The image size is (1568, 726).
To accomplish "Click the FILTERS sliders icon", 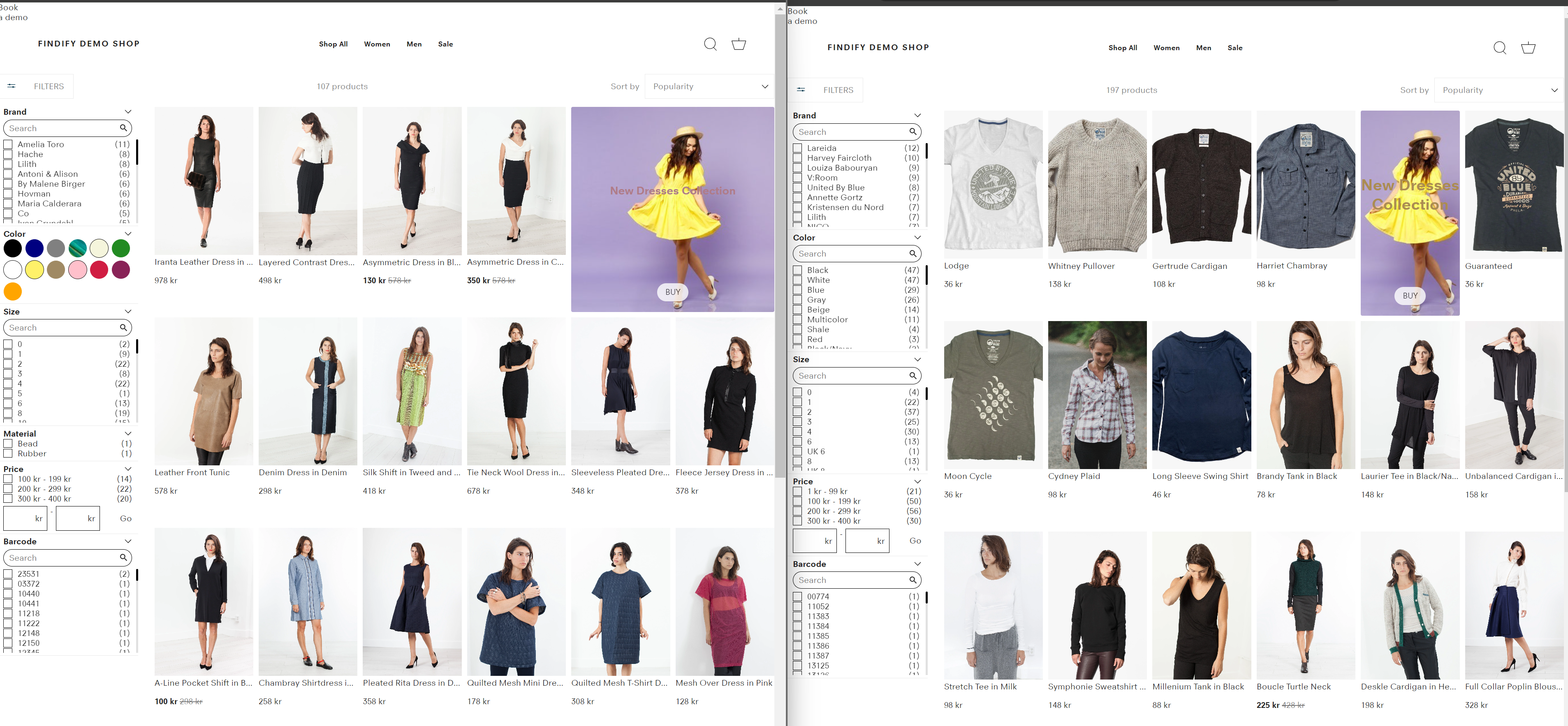I will (12, 86).
